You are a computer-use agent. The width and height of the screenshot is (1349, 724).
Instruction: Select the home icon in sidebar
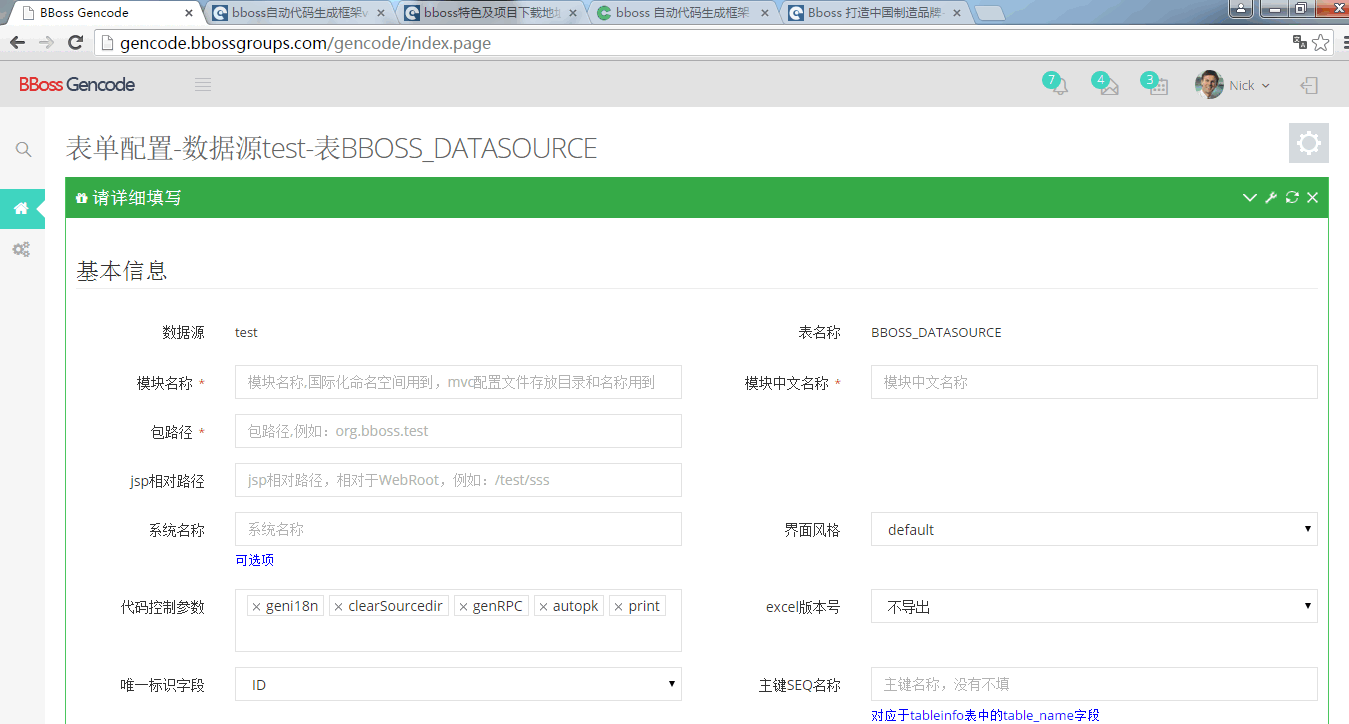click(21, 208)
